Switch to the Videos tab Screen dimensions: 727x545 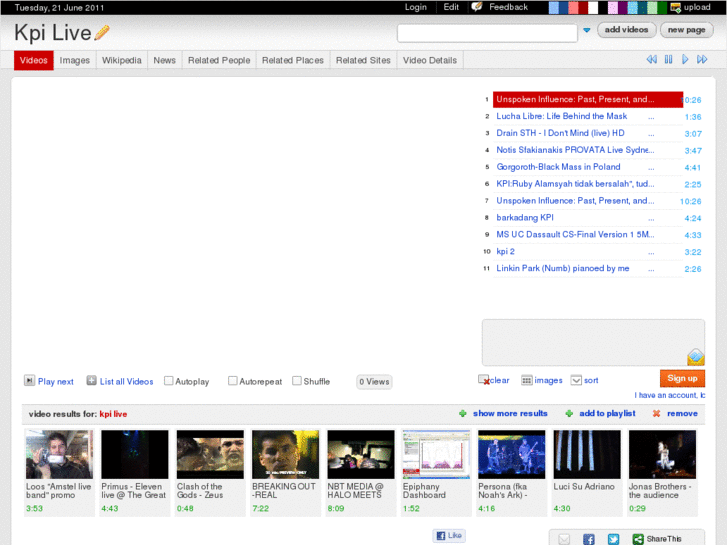point(34,60)
